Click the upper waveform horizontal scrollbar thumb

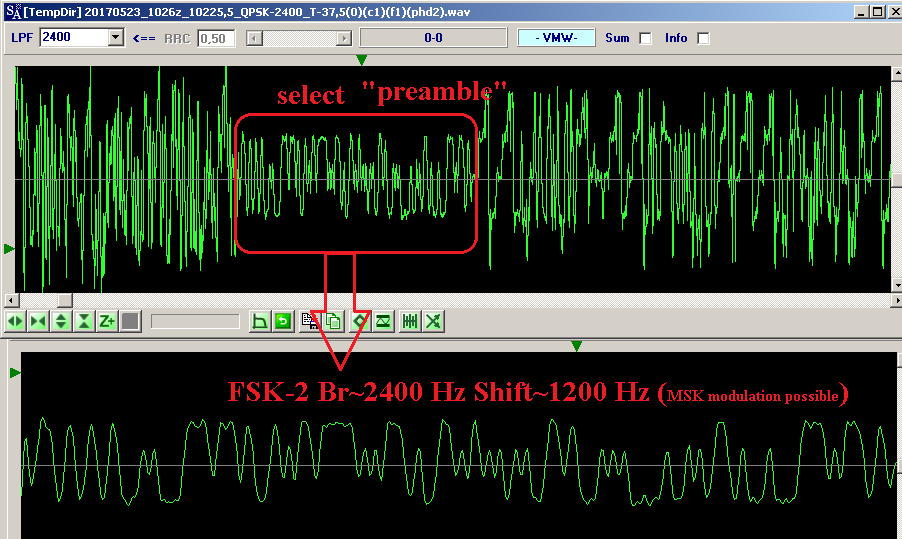65,300
